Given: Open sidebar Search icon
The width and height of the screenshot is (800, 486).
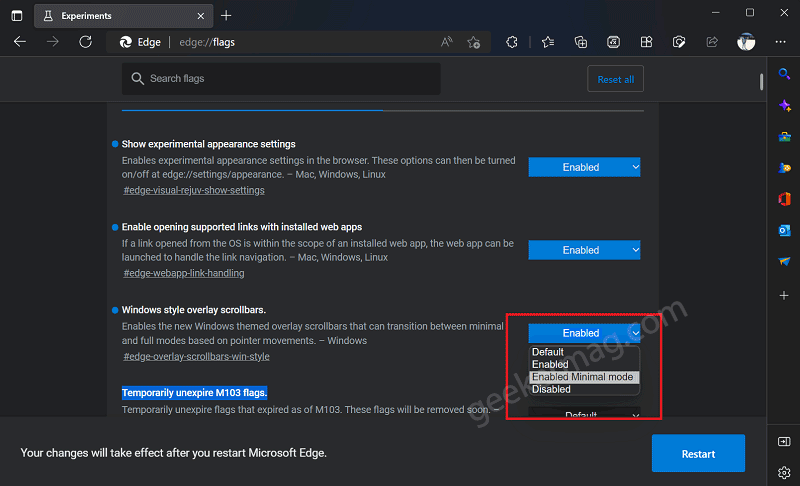Looking at the screenshot, I should pyautogui.click(x=784, y=74).
